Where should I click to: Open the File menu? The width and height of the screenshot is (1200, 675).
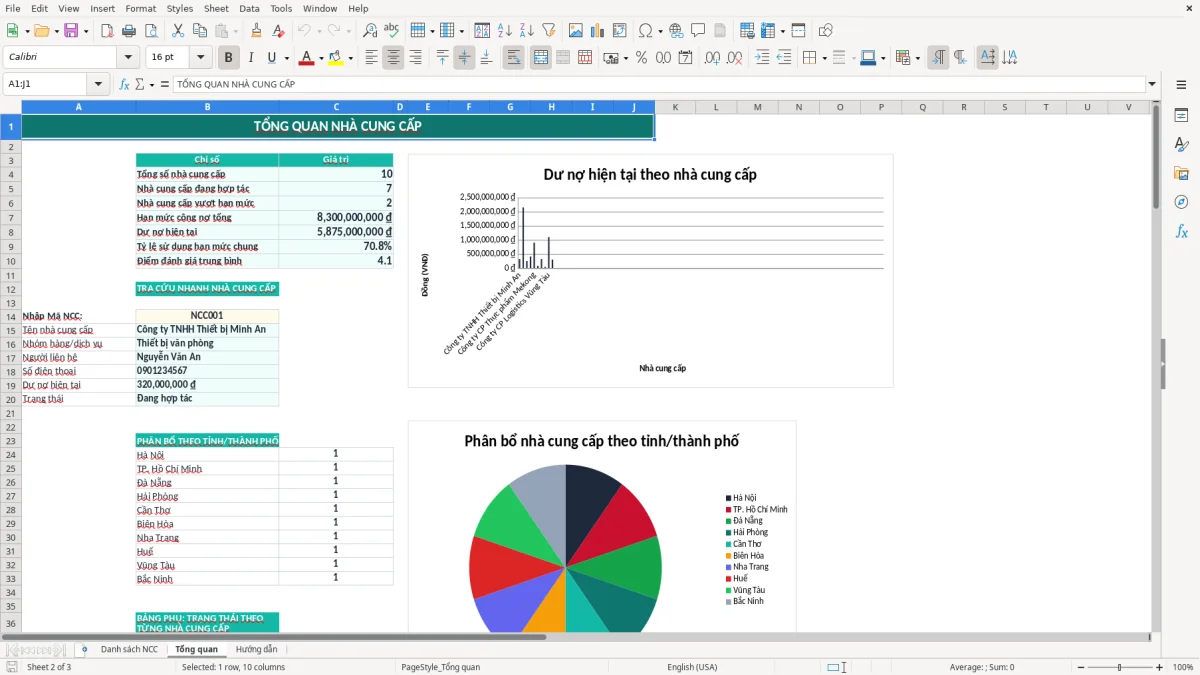pyautogui.click(x=12, y=8)
